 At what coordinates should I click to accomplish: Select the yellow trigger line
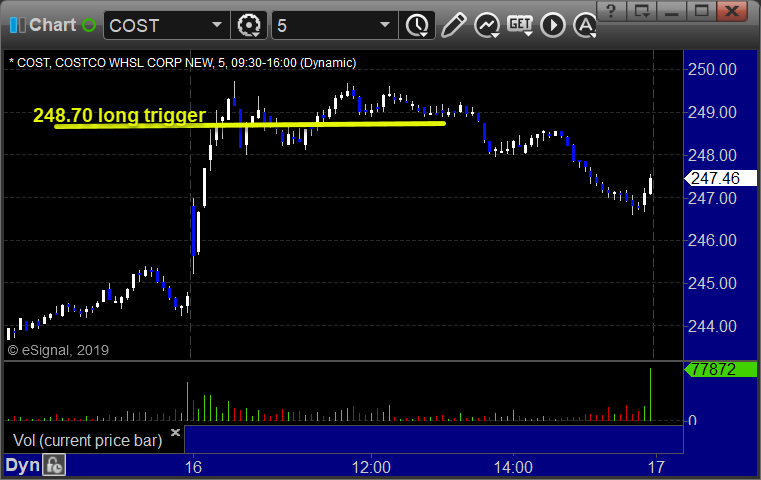(250, 125)
